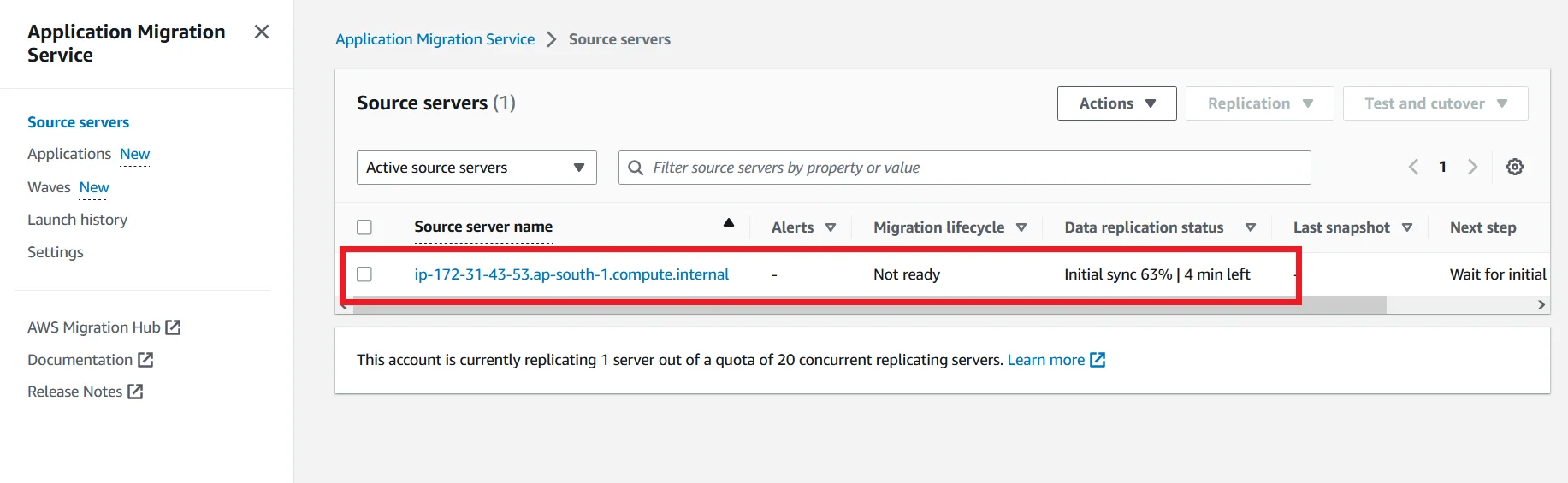Image resolution: width=1568 pixels, height=483 pixels.
Task: Sort by Data replication status arrow
Action: coord(1251,227)
